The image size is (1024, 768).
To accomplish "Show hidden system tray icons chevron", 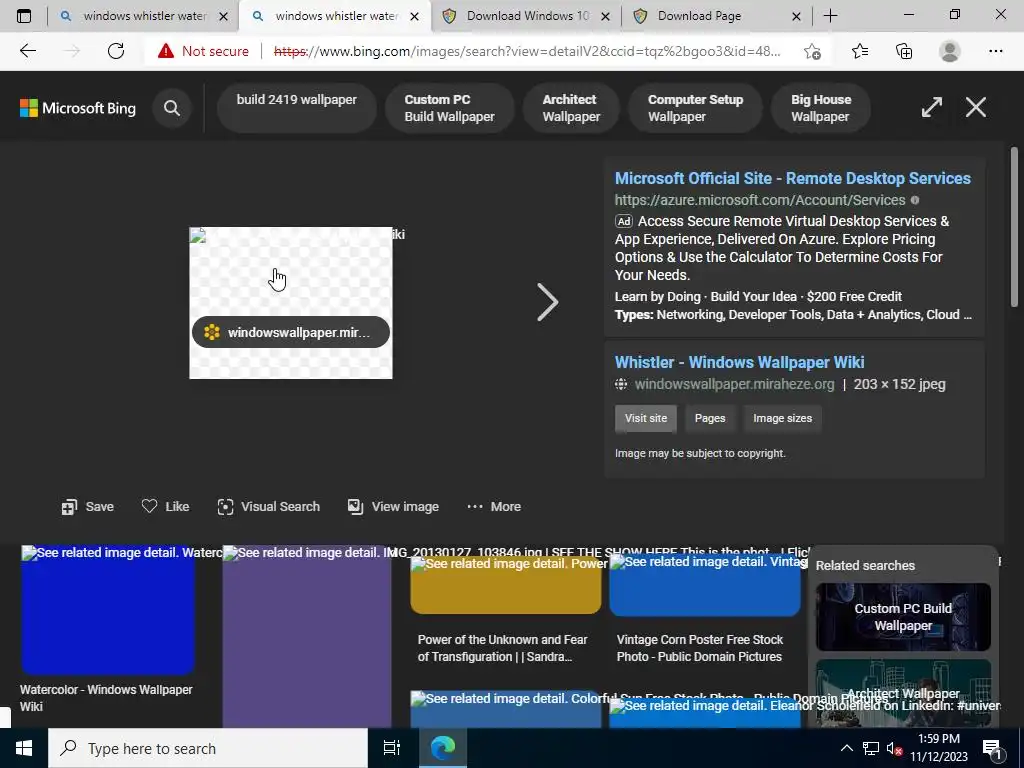I will pos(846,748).
